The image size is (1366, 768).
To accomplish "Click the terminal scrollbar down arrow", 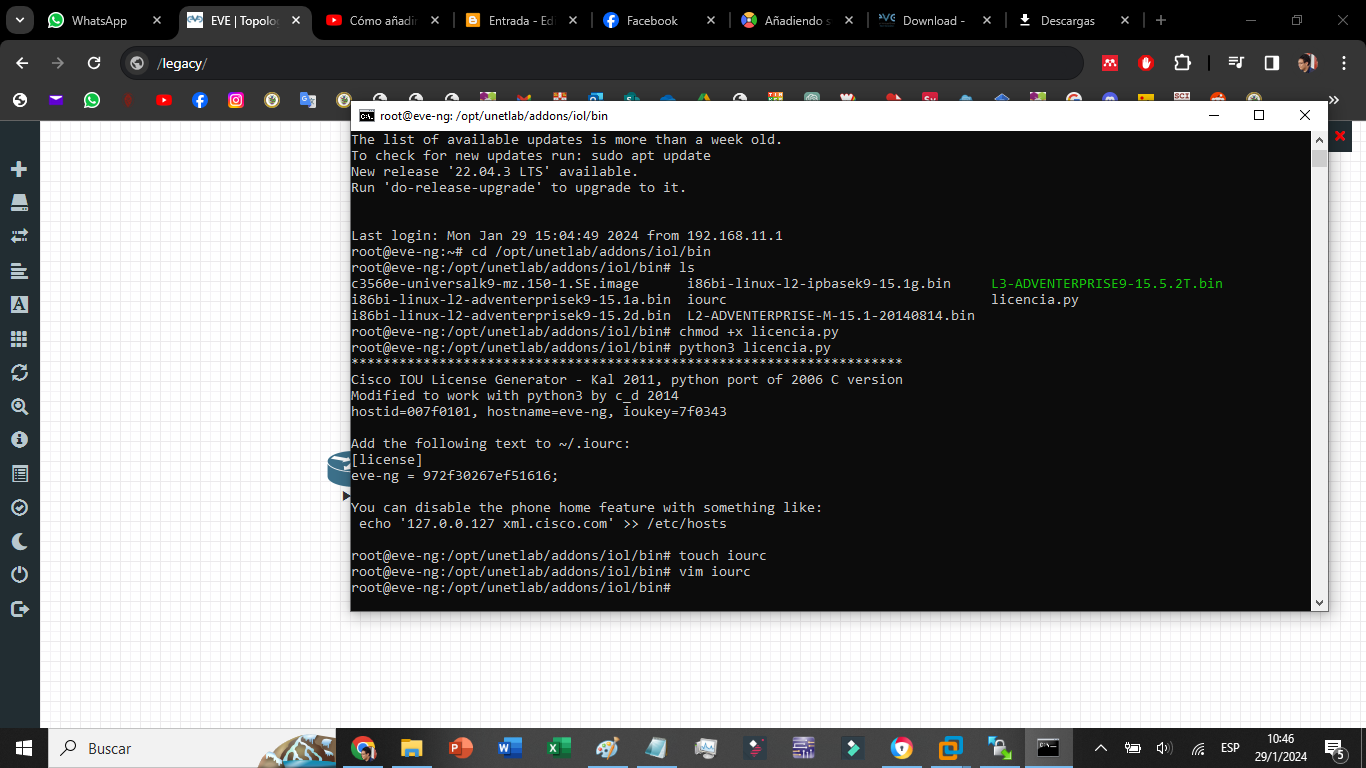I will tap(1319, 602).
